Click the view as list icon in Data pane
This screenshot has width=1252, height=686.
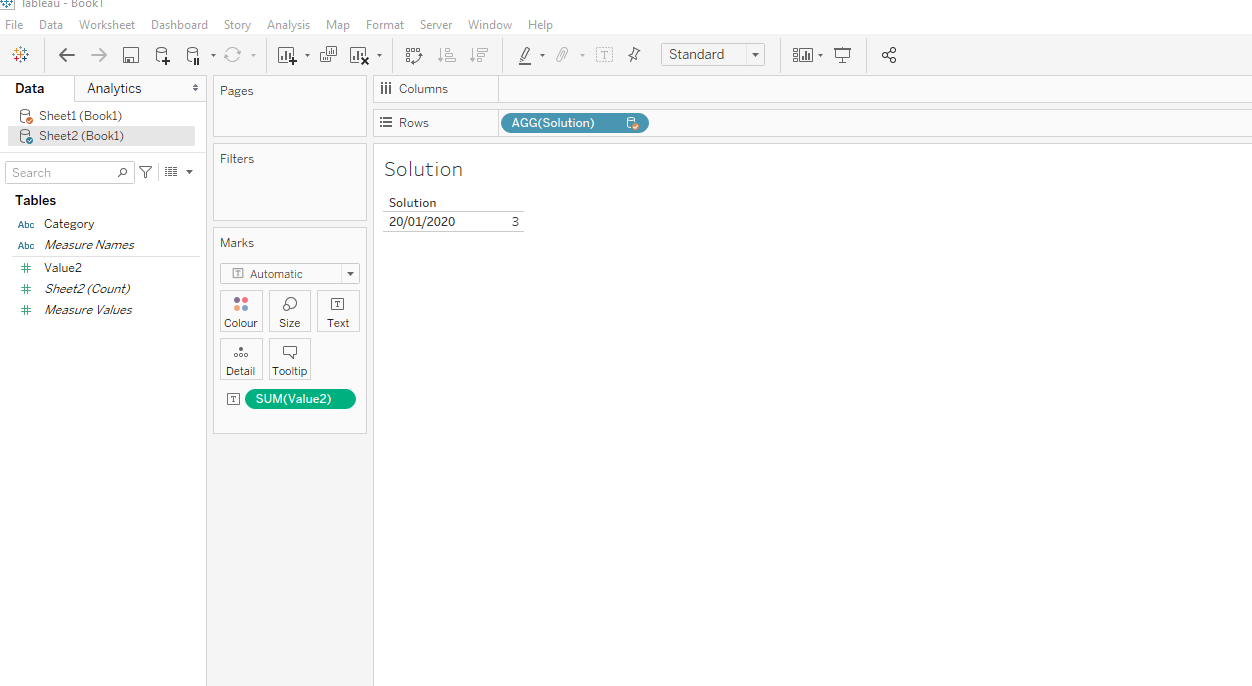[171, 172]
